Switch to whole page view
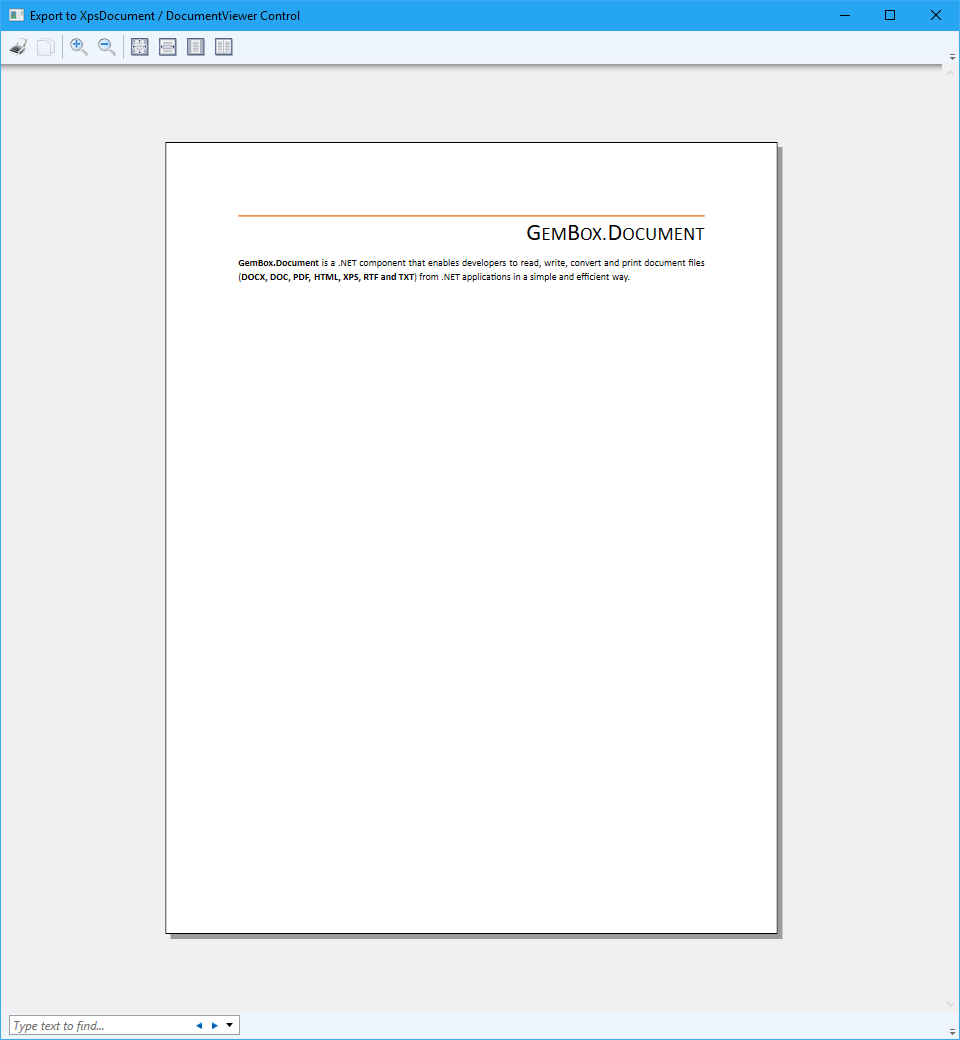 coord(196,47)
